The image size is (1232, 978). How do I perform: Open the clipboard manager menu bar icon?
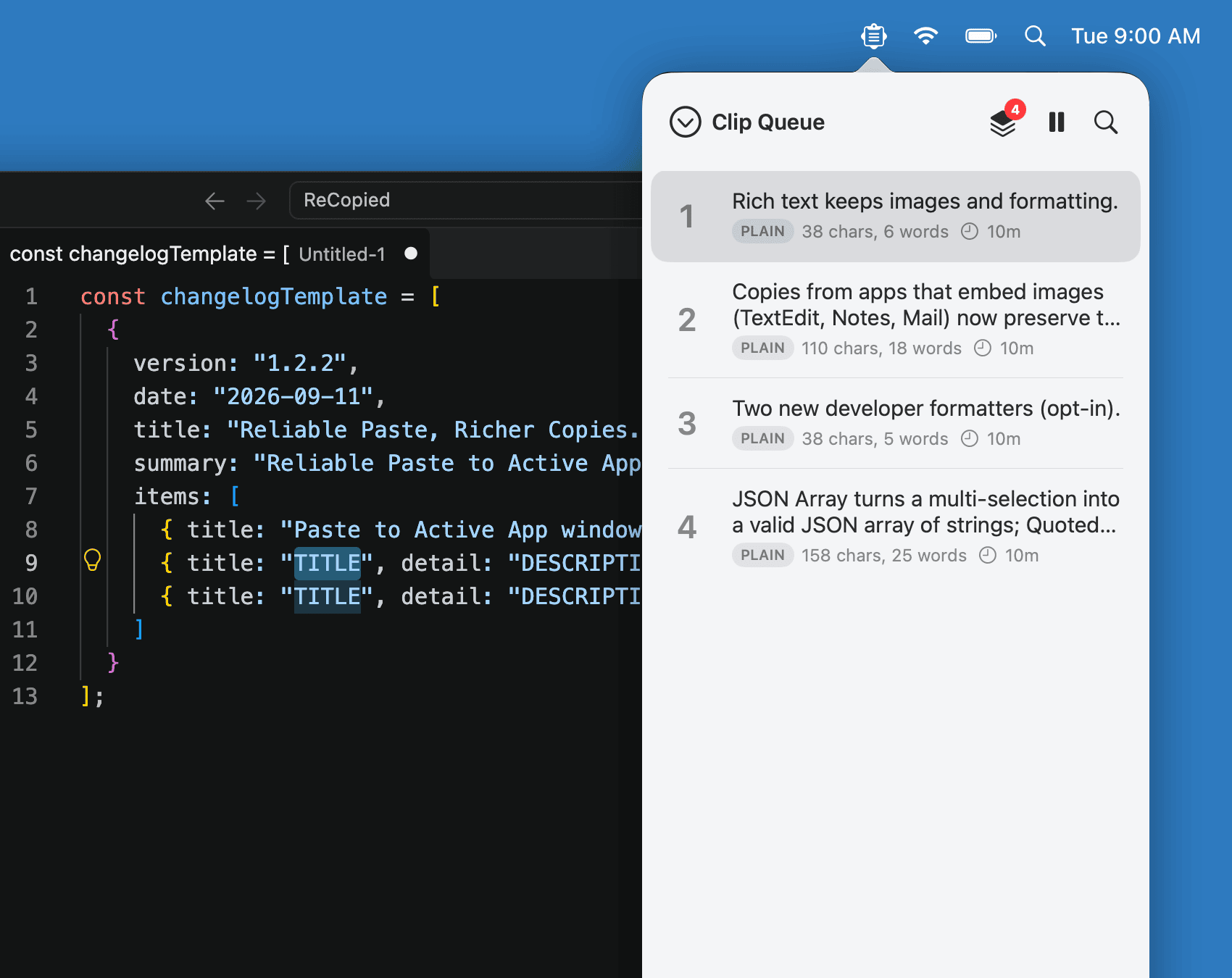coord(874,35)
